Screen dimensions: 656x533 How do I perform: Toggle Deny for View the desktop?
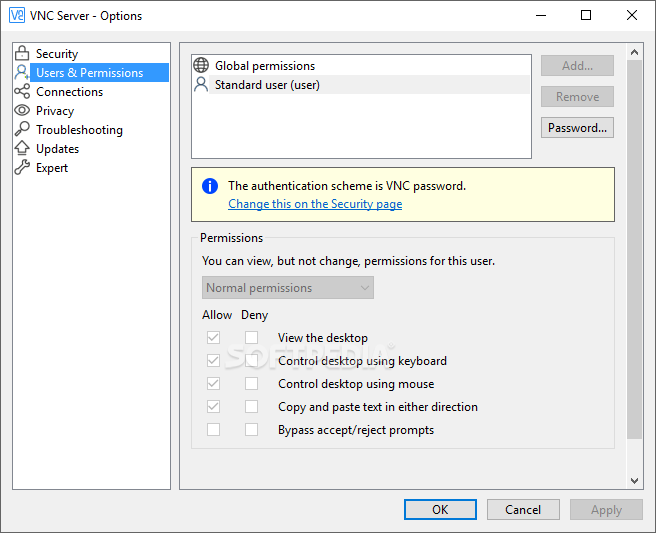coord(251,337)
